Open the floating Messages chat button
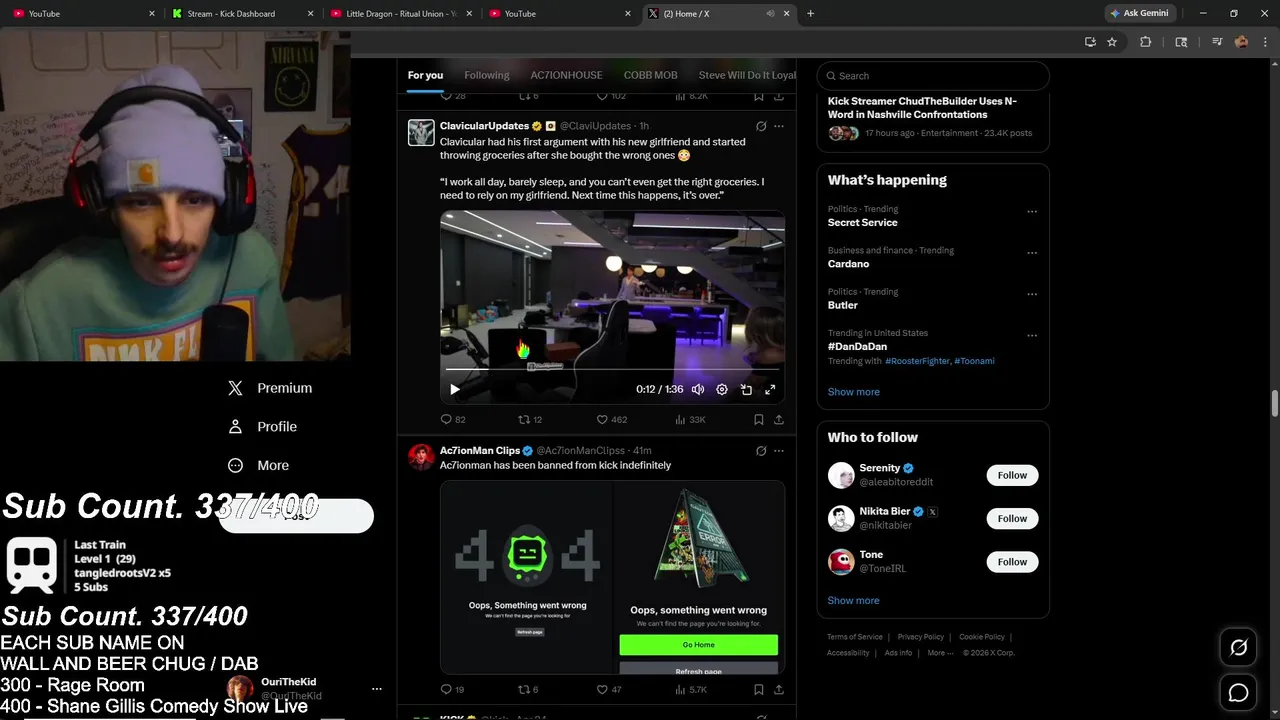Image resolution: width=1280 pixels, height=720 pixels. coord(1238,692)
